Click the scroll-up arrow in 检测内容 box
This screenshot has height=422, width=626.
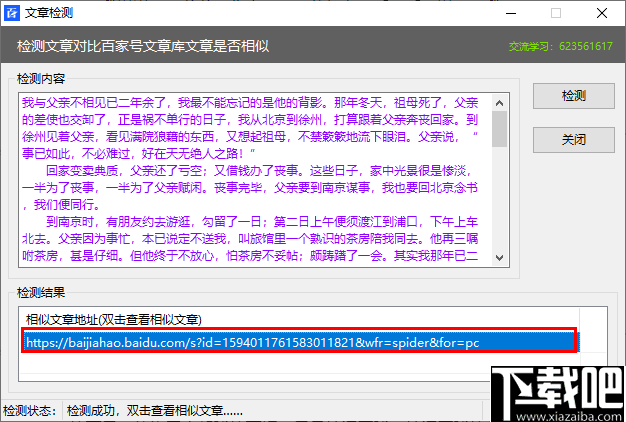[x=499, y=103]
